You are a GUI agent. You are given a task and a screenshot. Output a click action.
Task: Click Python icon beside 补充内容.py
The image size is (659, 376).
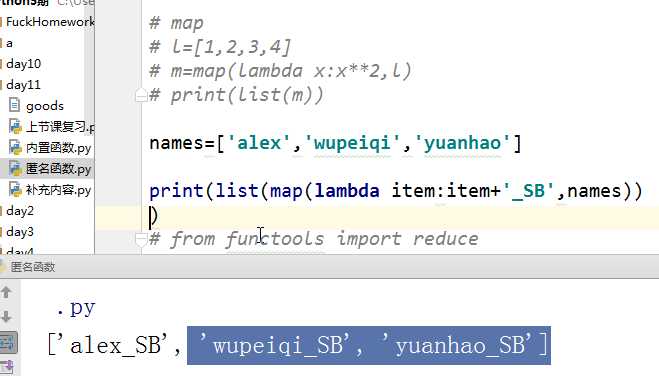click(x=15, y=189)
